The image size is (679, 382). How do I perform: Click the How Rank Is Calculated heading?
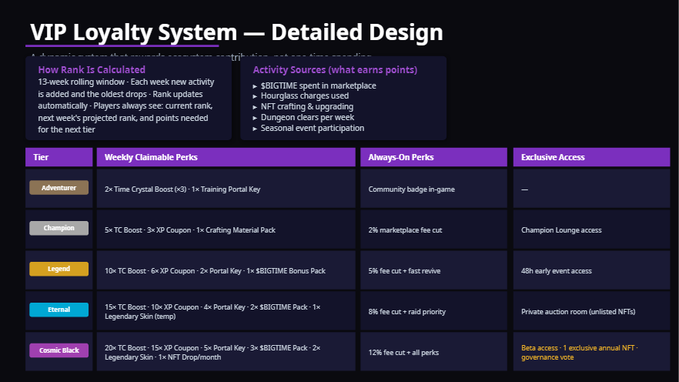click(91, 70)
